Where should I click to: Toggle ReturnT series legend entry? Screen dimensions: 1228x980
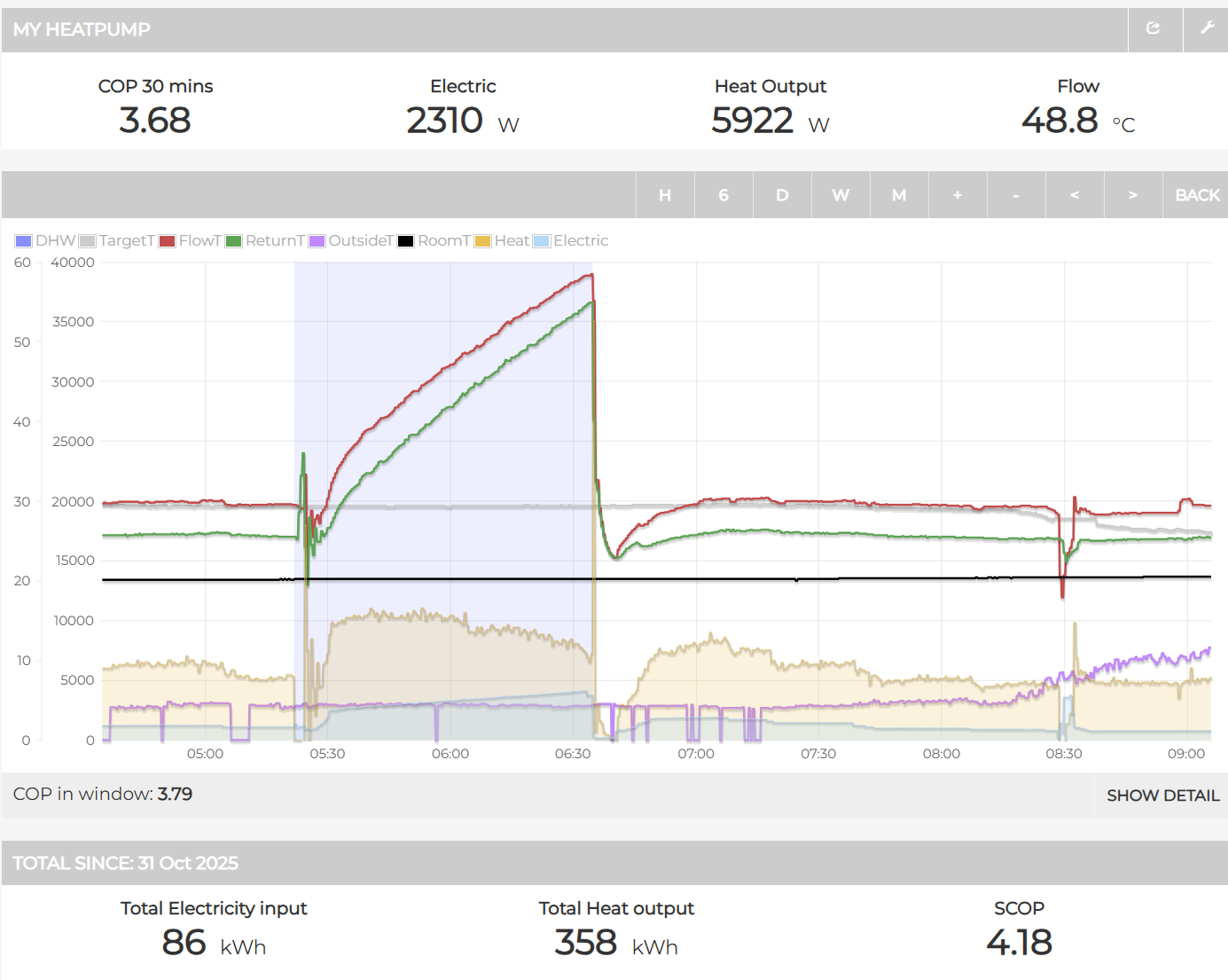click(265, 241)
